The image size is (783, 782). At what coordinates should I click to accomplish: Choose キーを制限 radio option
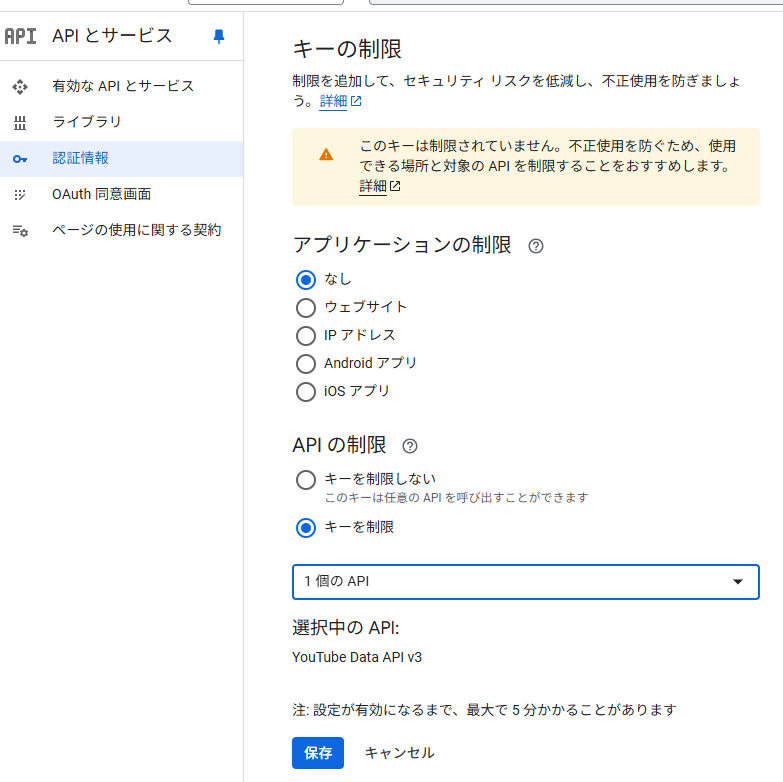click(306, 528)
